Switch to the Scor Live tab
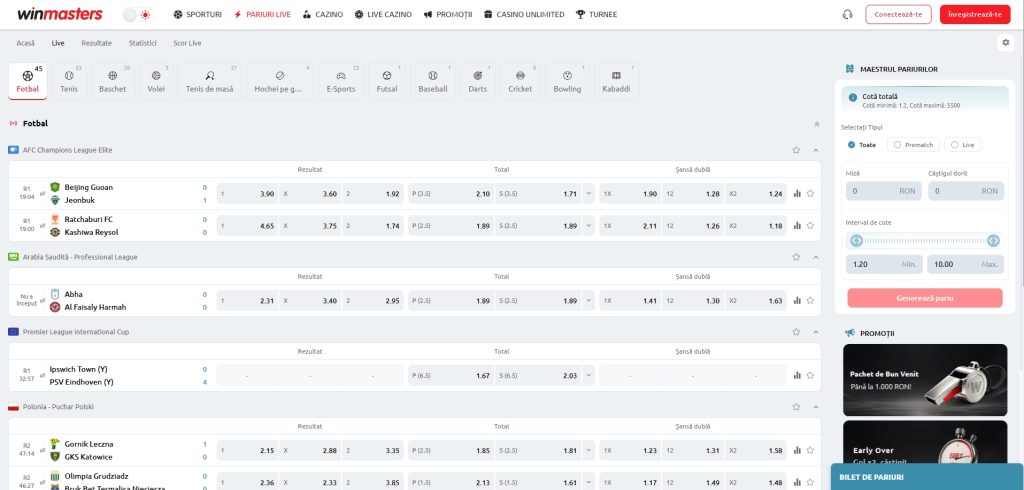This screenshot has height=490, width=1024. pyautogui.click(x=187, y=43)
